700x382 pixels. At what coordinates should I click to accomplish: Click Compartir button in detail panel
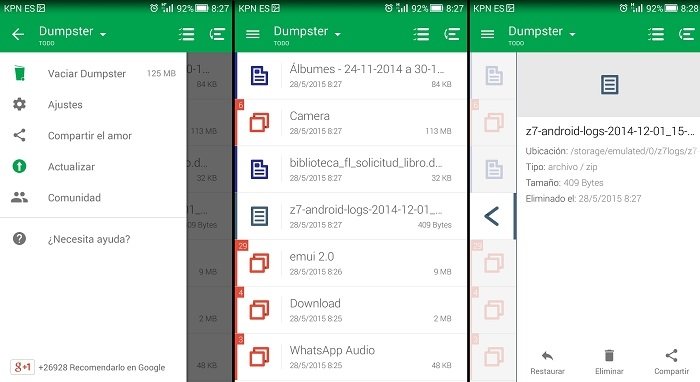(671, 362)
